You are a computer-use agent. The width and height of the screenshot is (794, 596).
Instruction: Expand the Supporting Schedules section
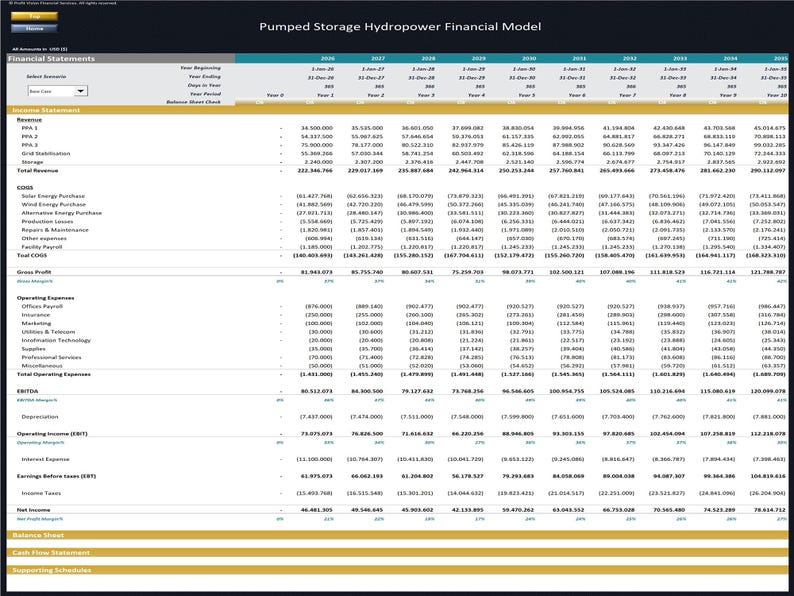pyautogui.click(x=397, y=570)
